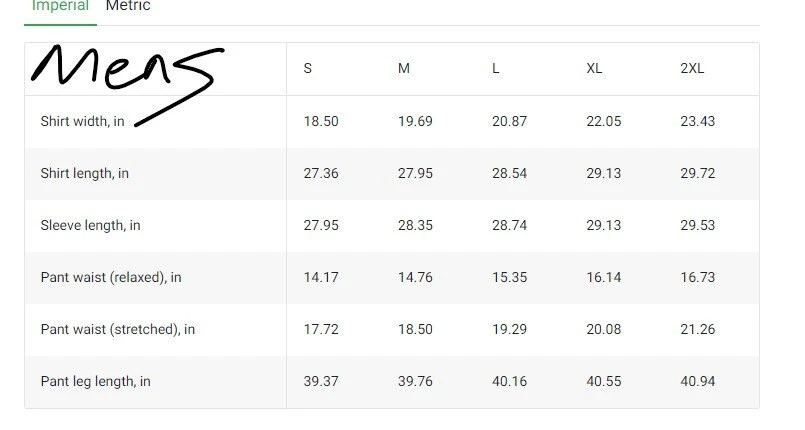Click the Pant leg length row label
Screen dimensions: 805x430
point(96,381)
